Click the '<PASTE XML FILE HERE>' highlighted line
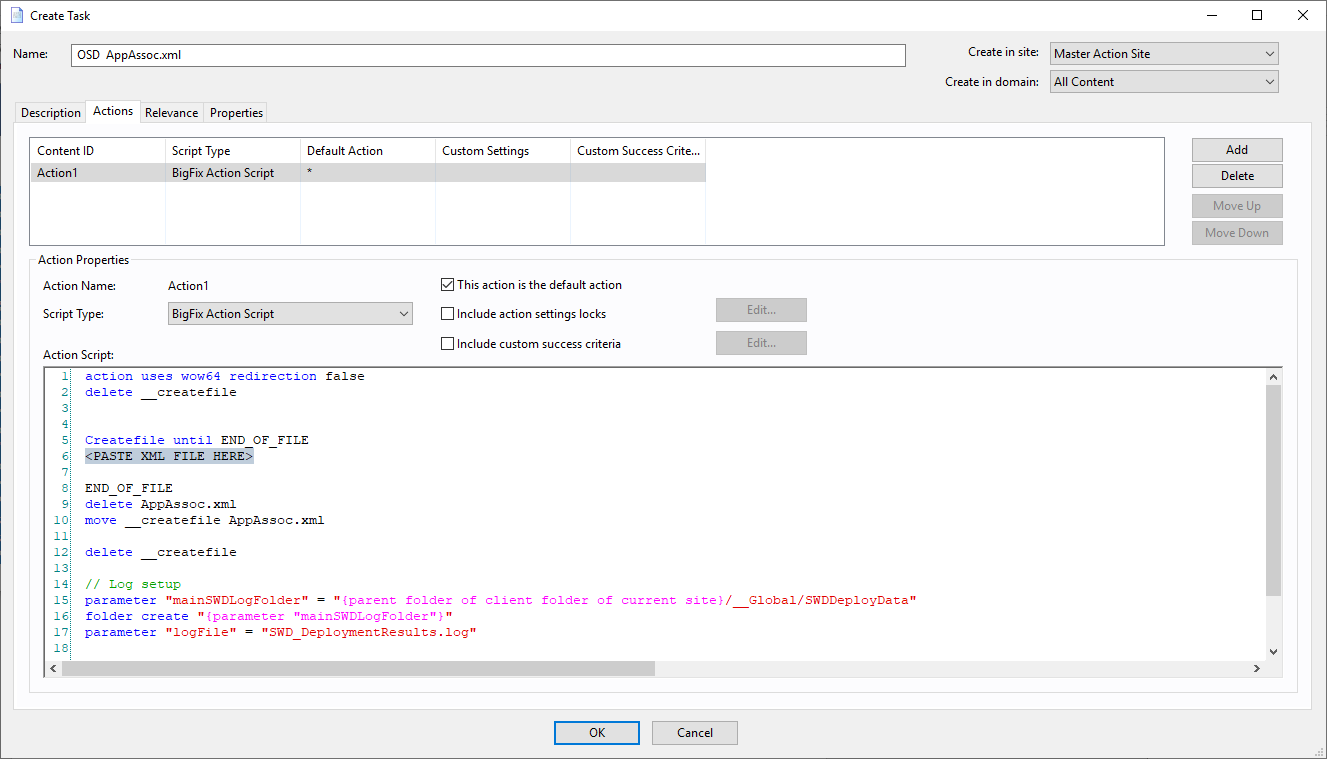The height and width of the screenshot is (759, 1327). click(x=169, y=456)
